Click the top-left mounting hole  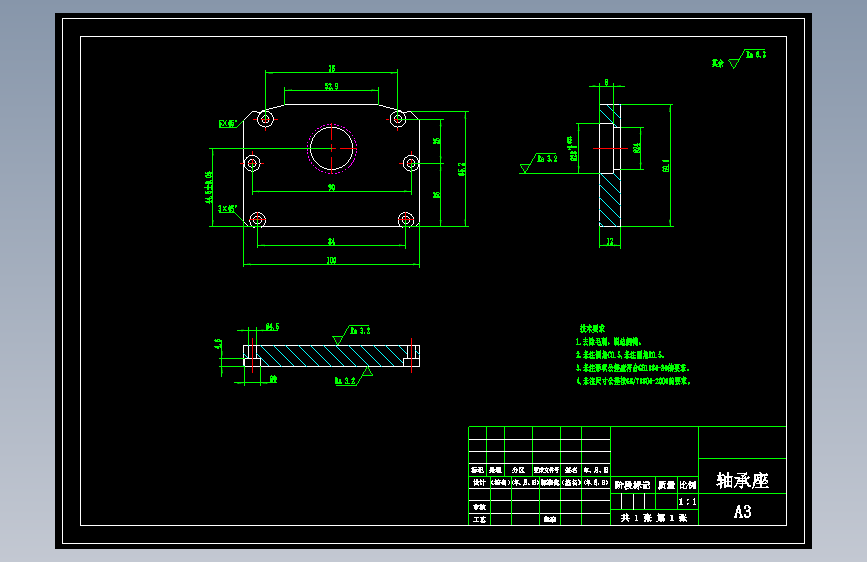coord(265,119)
